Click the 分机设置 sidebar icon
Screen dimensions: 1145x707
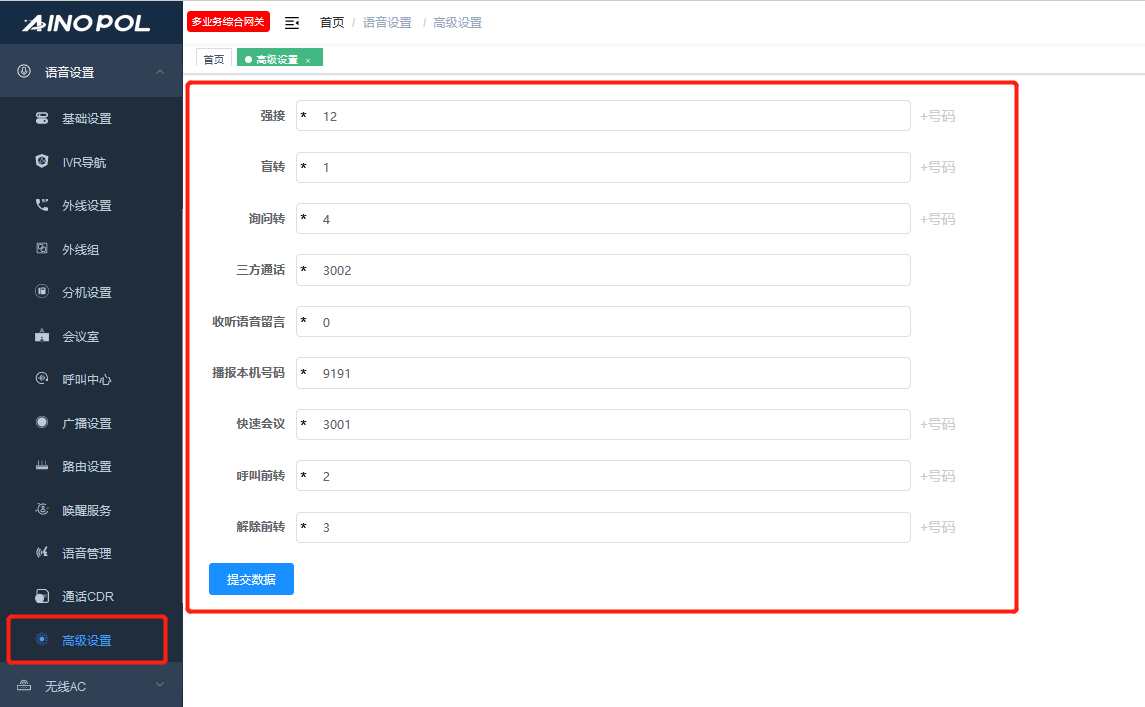click(x=42, y=293)
